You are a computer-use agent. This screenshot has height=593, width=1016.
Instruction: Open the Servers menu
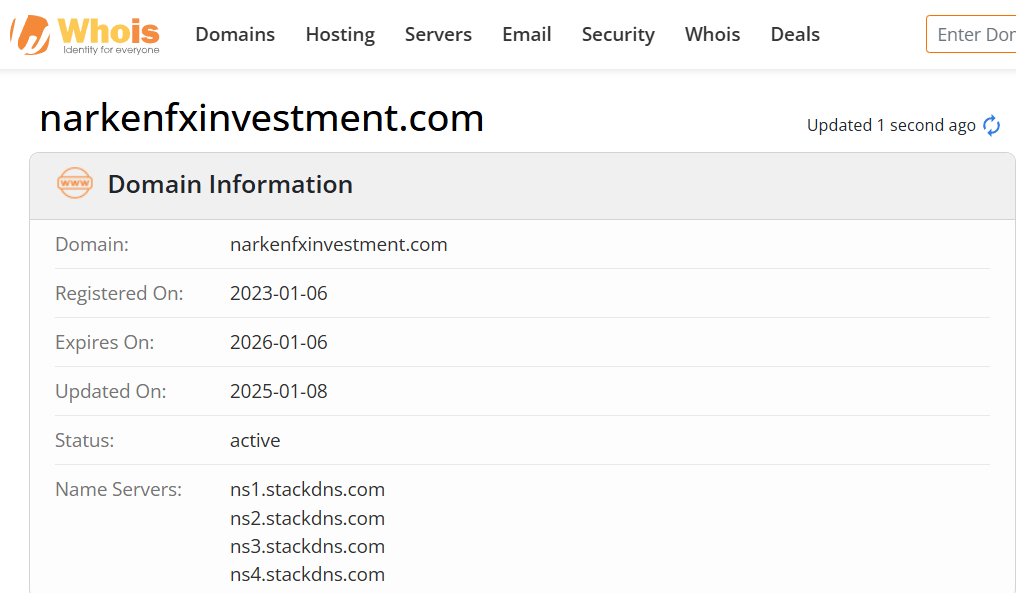(438, 34)
